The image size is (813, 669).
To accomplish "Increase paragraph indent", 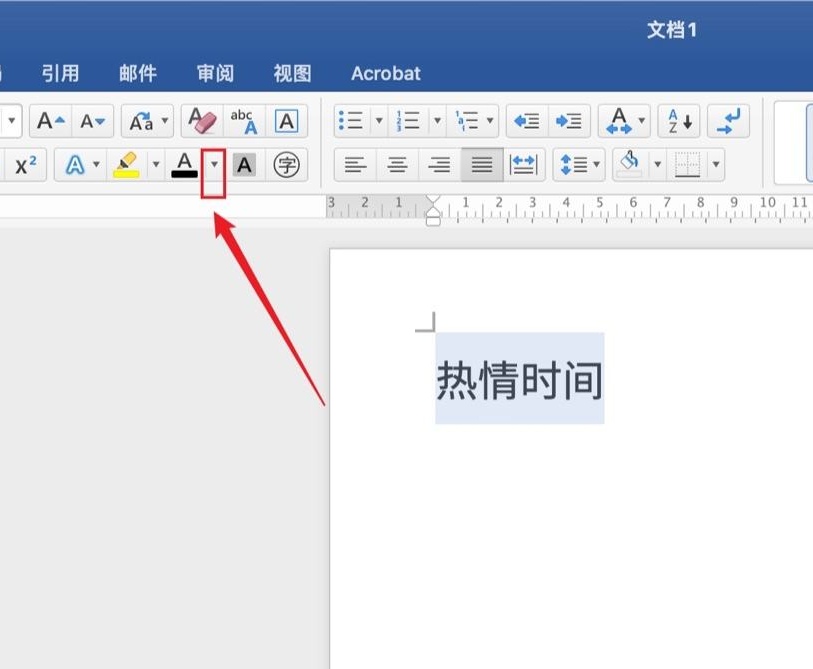I will click(x=569, y=121).
